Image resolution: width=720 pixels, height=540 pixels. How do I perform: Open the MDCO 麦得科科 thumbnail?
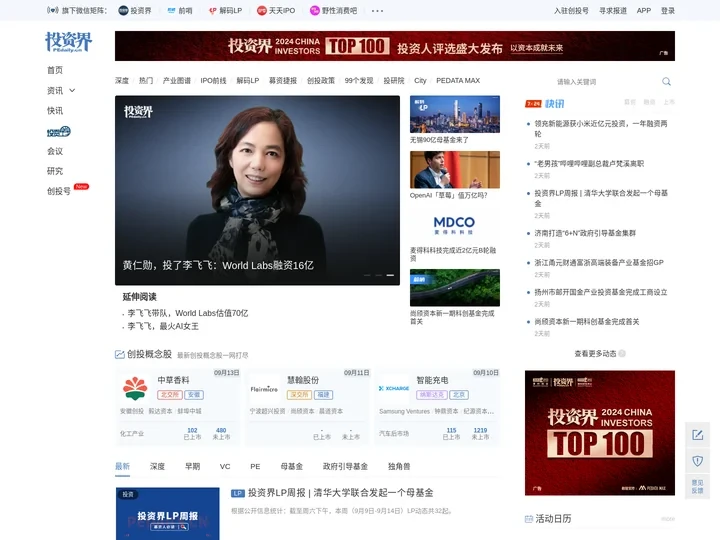(x=455, y=225)
